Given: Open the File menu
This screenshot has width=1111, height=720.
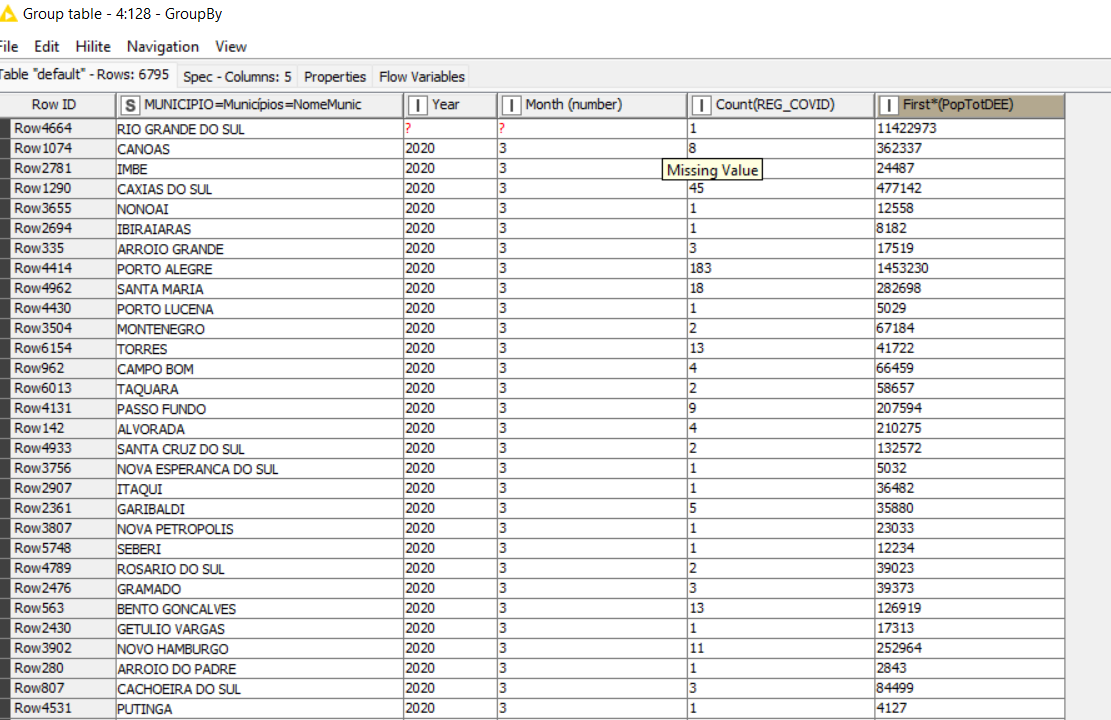Looking at the screenshot, I should (9, 47).
